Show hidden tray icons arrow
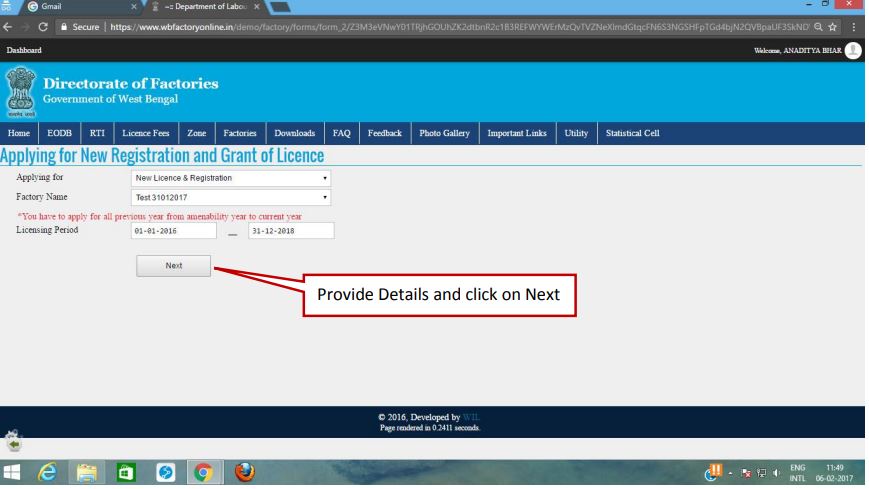869x489 pixels. 730,473
